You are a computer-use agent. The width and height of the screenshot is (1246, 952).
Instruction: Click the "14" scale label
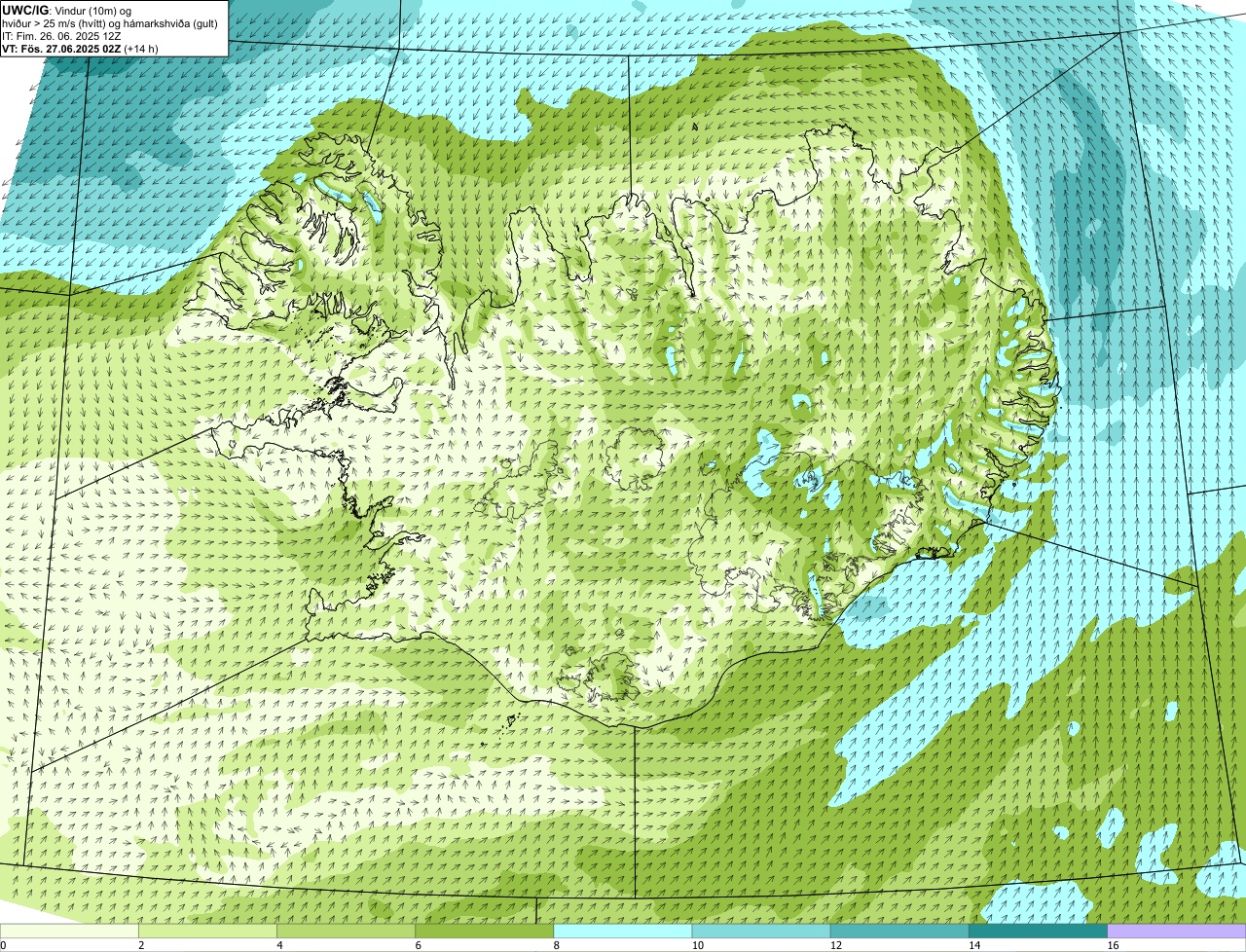point(974,945)
